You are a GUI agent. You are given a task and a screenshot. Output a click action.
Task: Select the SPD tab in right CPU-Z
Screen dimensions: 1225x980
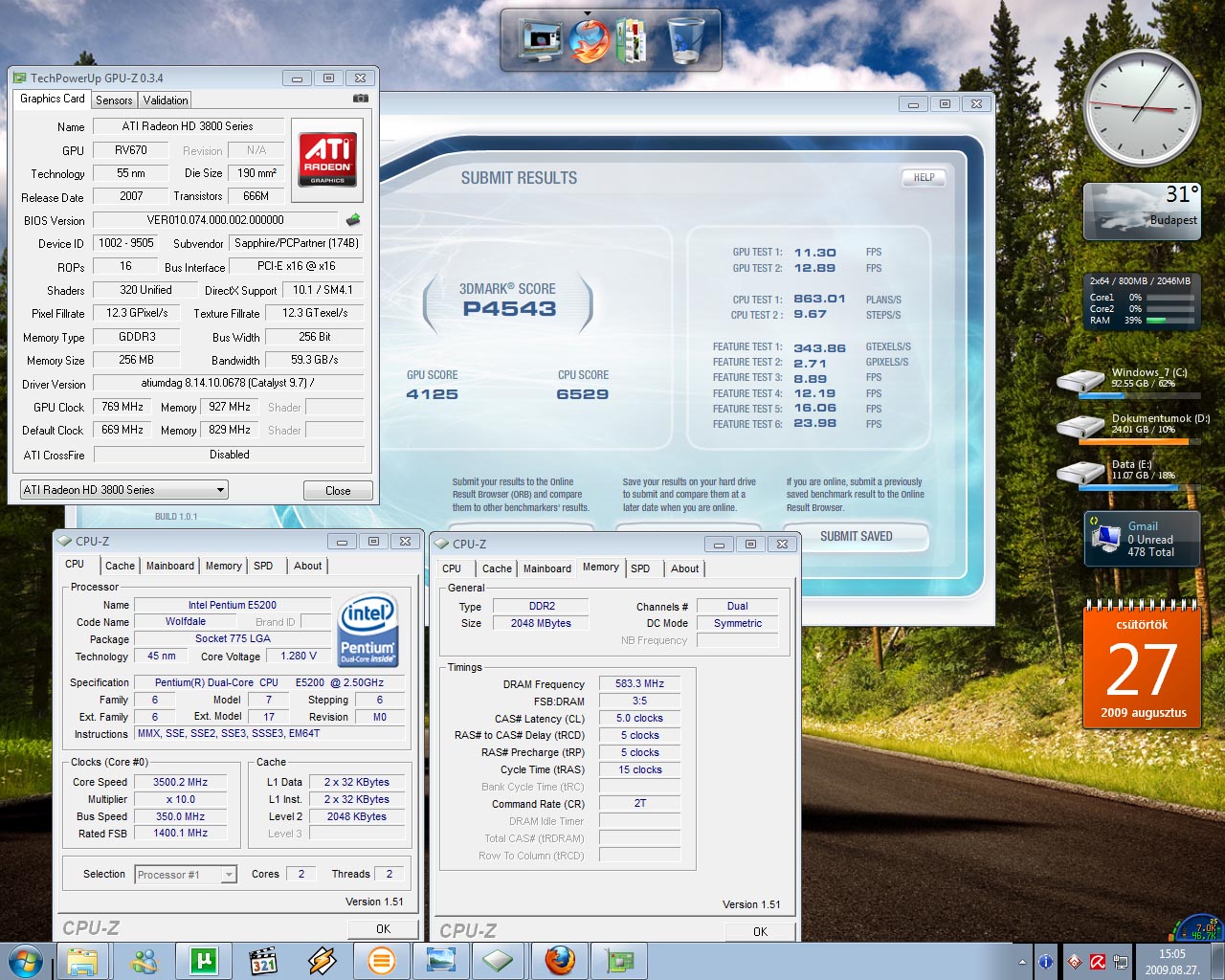640,568
